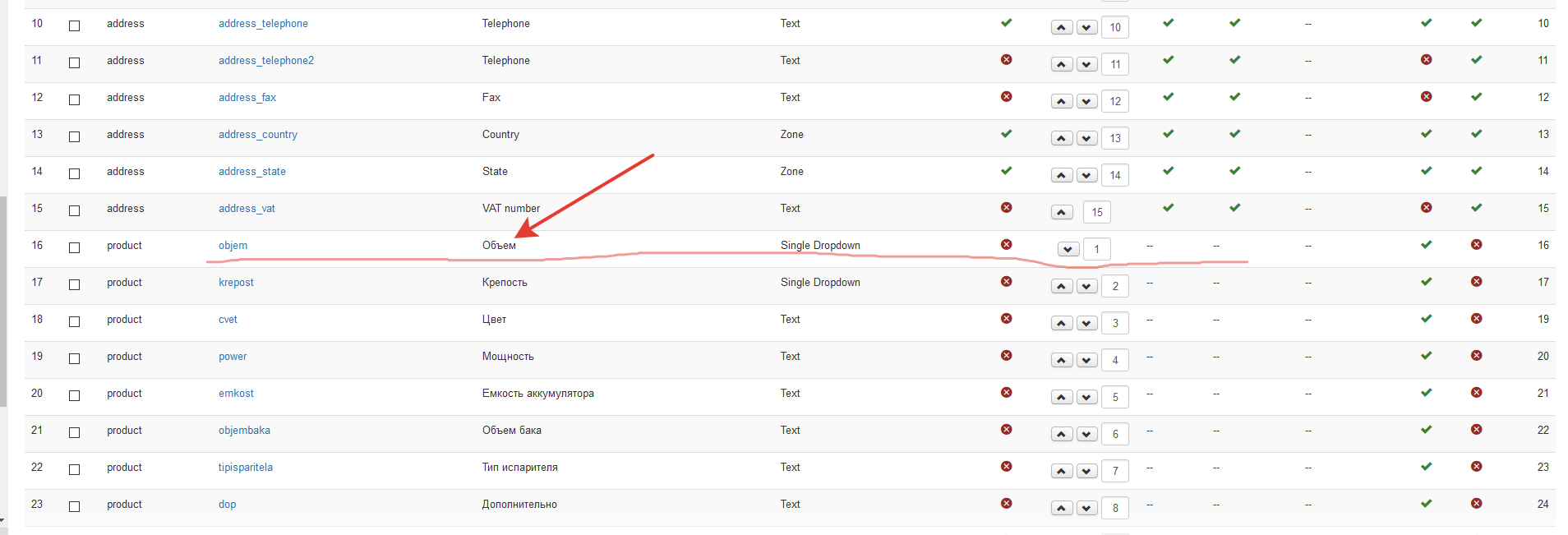Move dop field down in ordering
The width and height of the screenshot is (1568, 535).
click(1086, 508)
